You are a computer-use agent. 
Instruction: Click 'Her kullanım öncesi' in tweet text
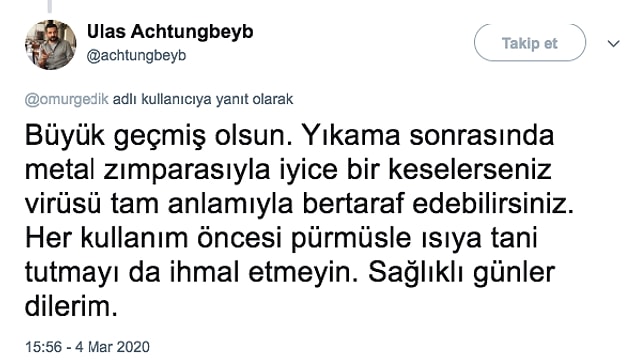153,239
